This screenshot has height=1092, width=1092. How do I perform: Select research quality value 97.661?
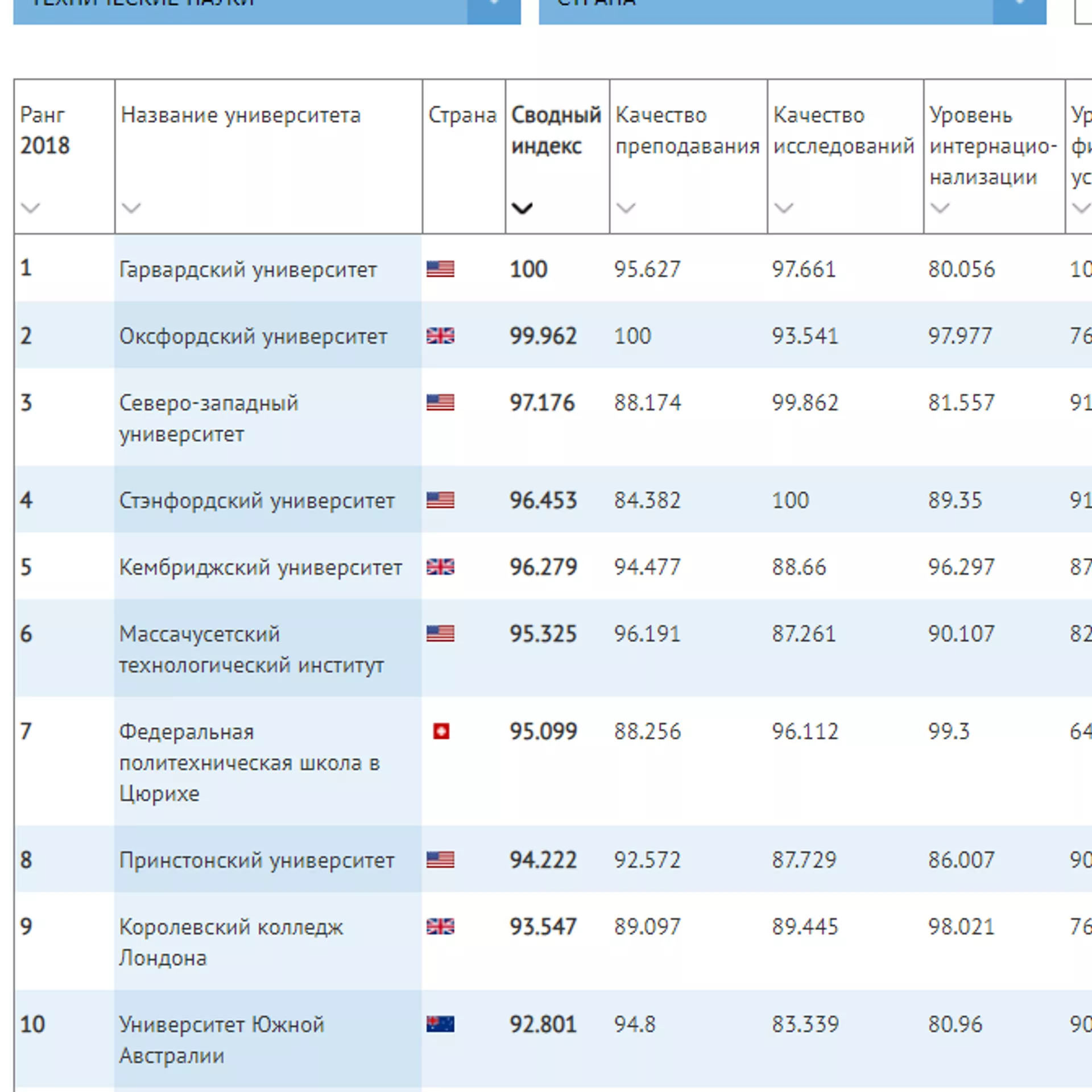(804, 268)
